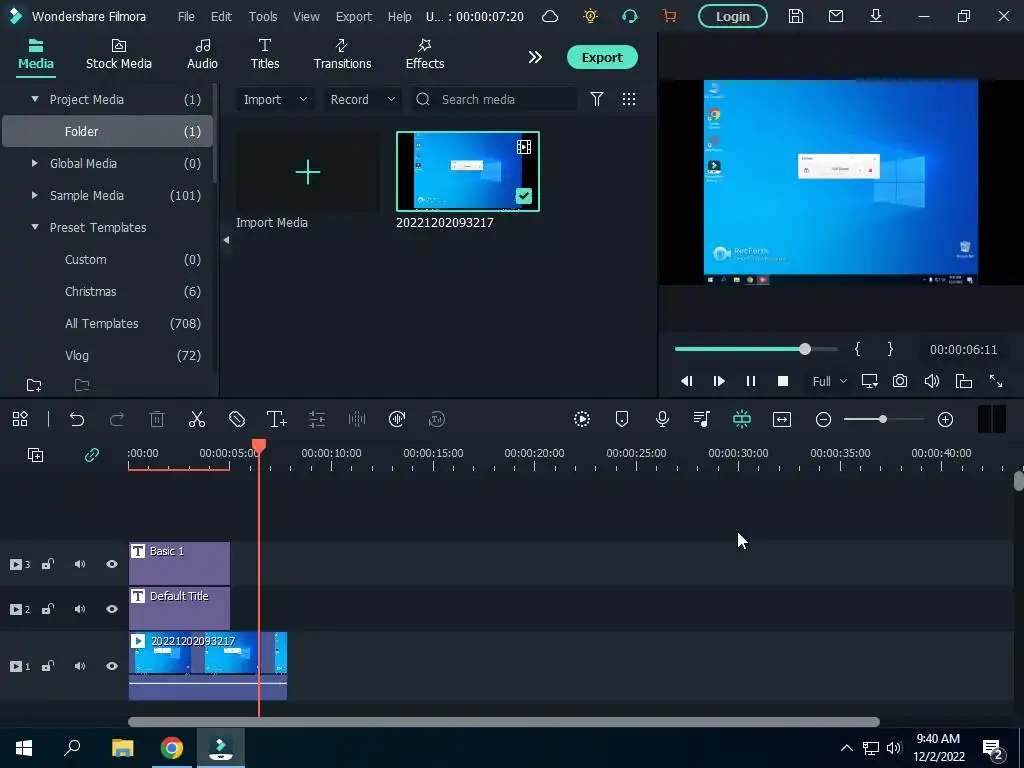The width and height of the screenshot is (1024, 768).
Task: Open the File menu
Action: [186, 16]
